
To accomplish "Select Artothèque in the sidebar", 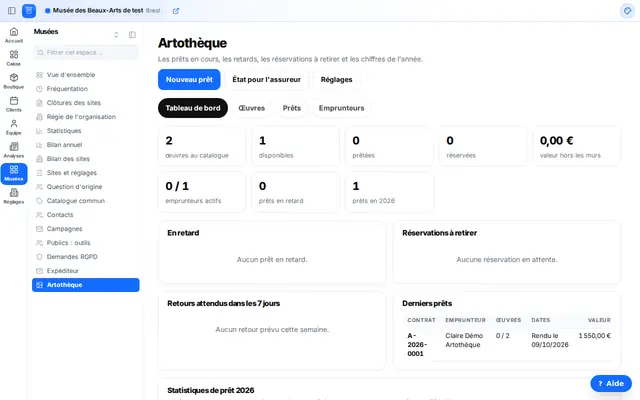I will click(x=86, y=285).
